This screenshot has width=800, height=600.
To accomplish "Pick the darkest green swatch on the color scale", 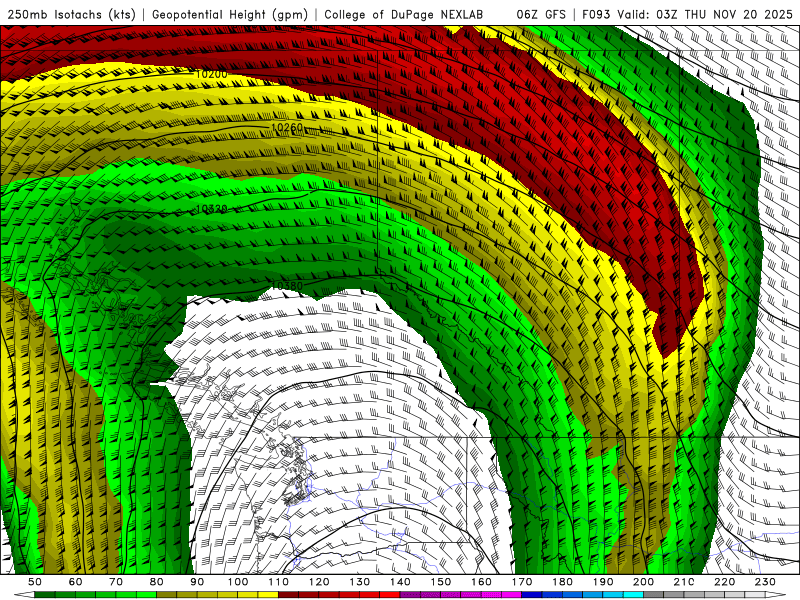I will click(x=45, y=594).
